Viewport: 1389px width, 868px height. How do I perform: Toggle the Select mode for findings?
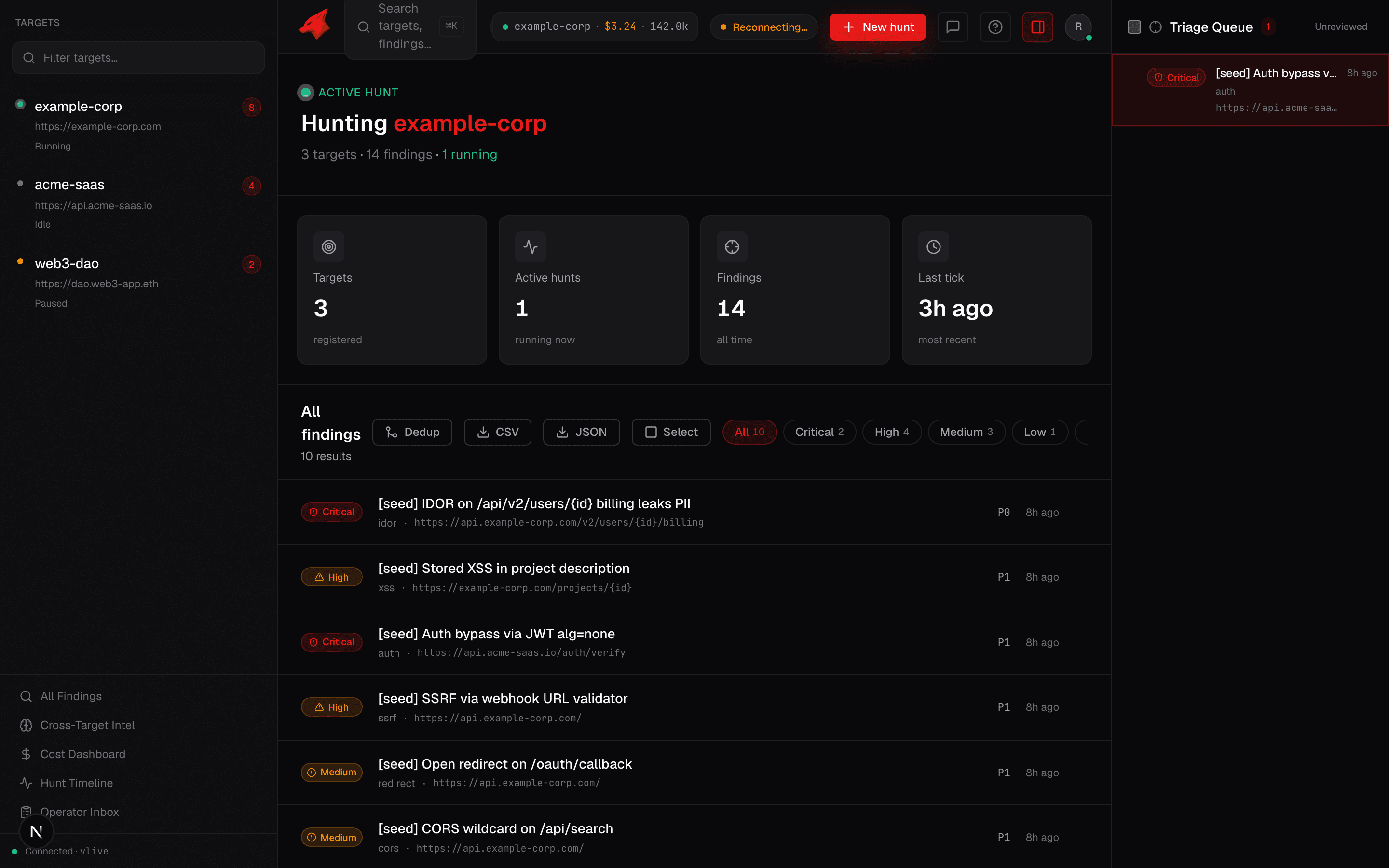click(671, 432)
